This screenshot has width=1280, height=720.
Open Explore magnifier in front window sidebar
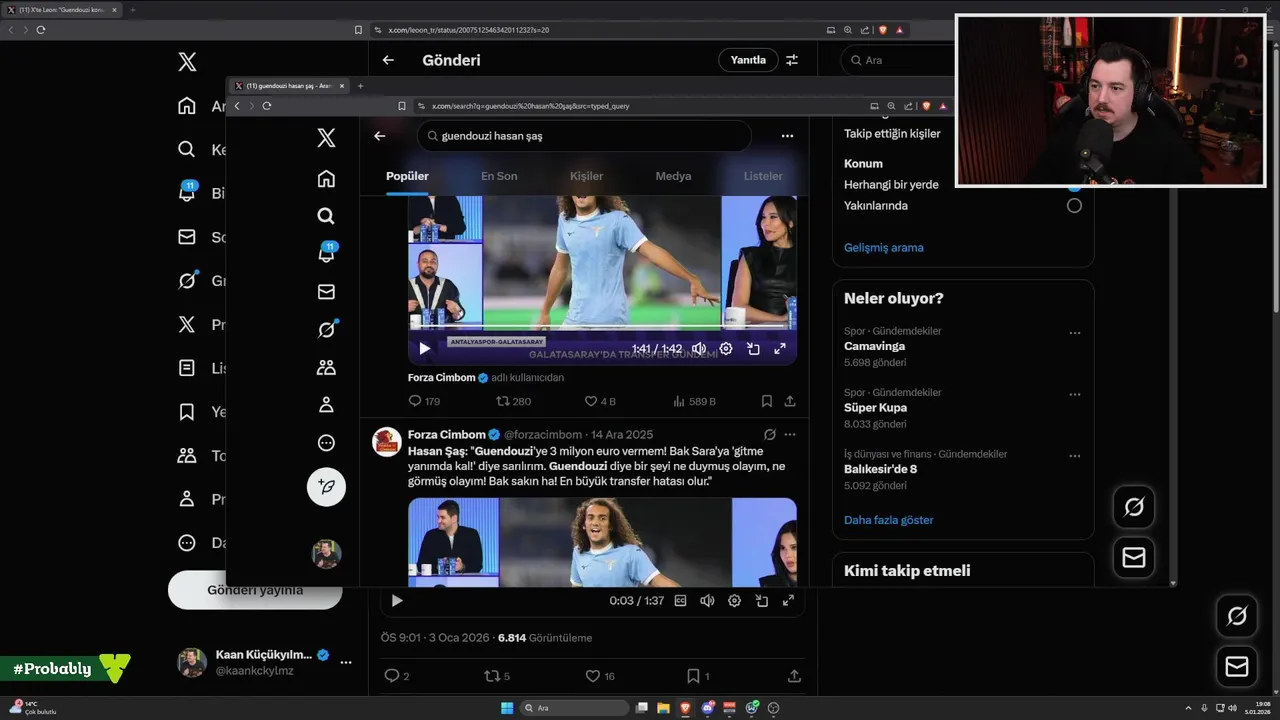pyautogui.click(x=326, y=216)
